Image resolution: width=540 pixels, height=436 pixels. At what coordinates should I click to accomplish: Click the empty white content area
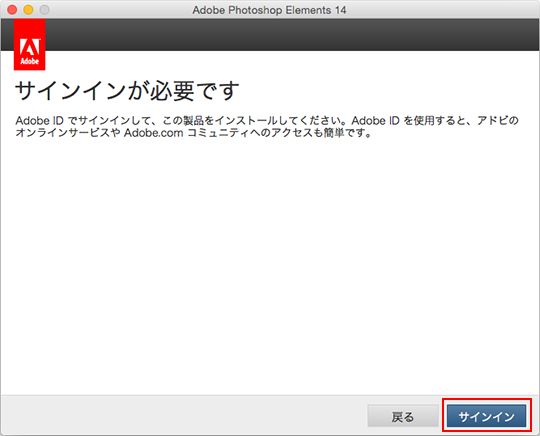click(270, 265)
